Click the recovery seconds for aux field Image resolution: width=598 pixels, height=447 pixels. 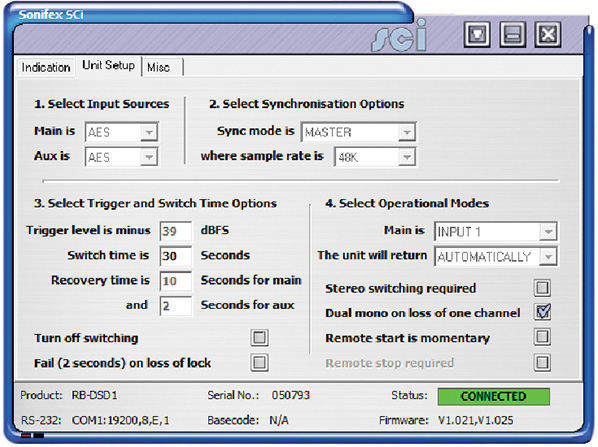point(176,306)
